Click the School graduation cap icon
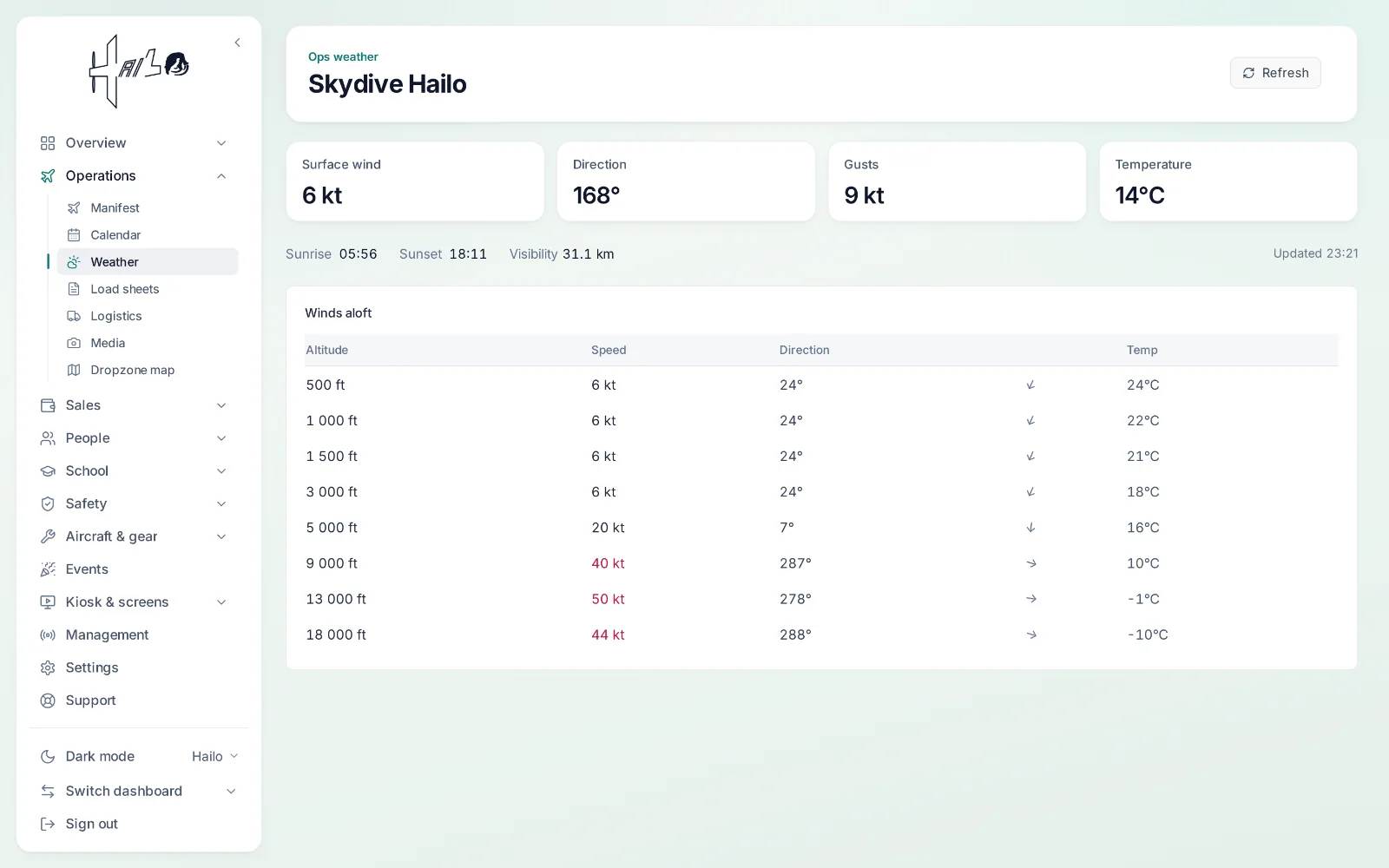 click(48, 471)
